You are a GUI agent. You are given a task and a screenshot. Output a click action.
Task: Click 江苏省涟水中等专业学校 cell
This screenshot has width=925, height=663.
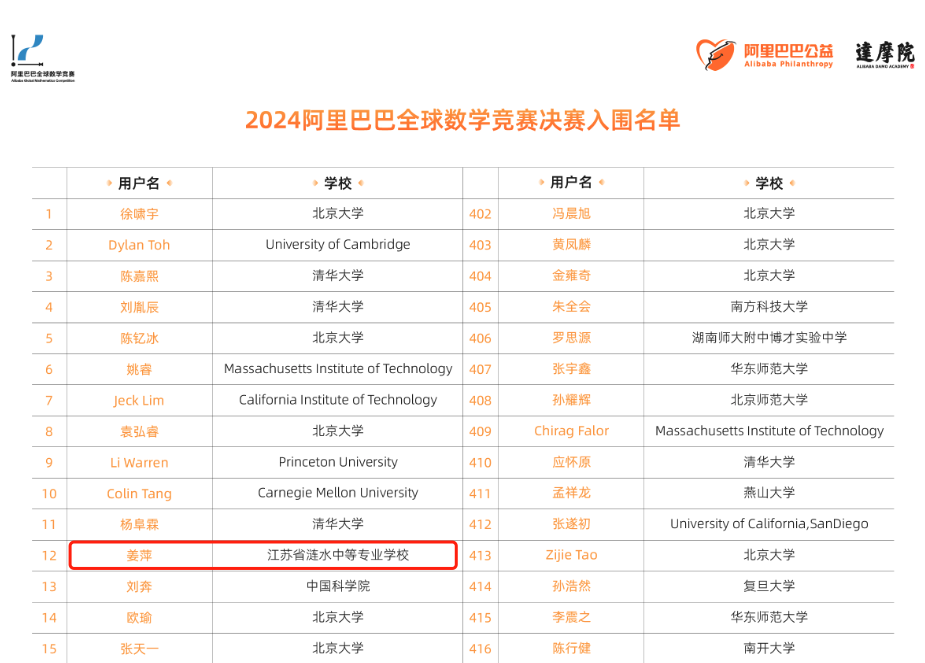(x=338, y=555)
